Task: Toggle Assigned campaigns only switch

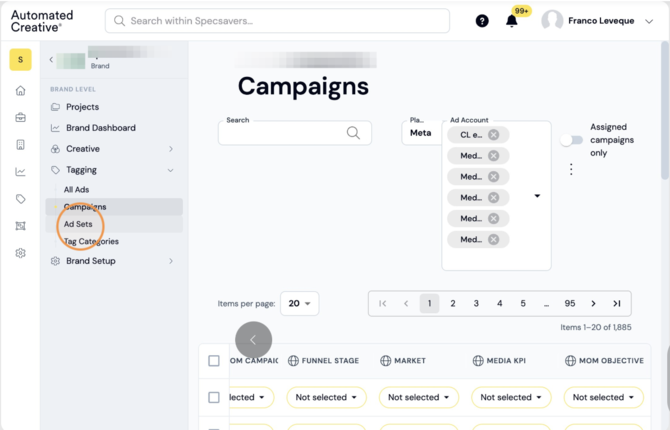Action: tap(572, 140)
